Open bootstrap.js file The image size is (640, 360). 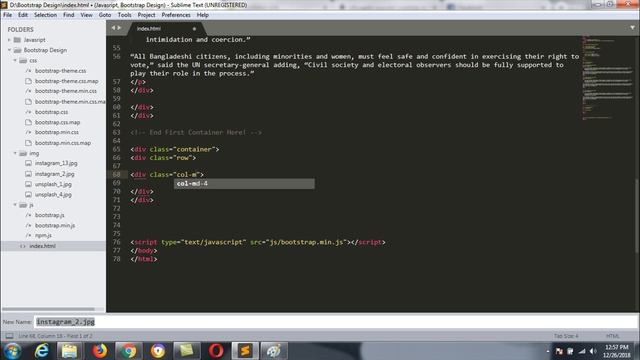[49, 215]
